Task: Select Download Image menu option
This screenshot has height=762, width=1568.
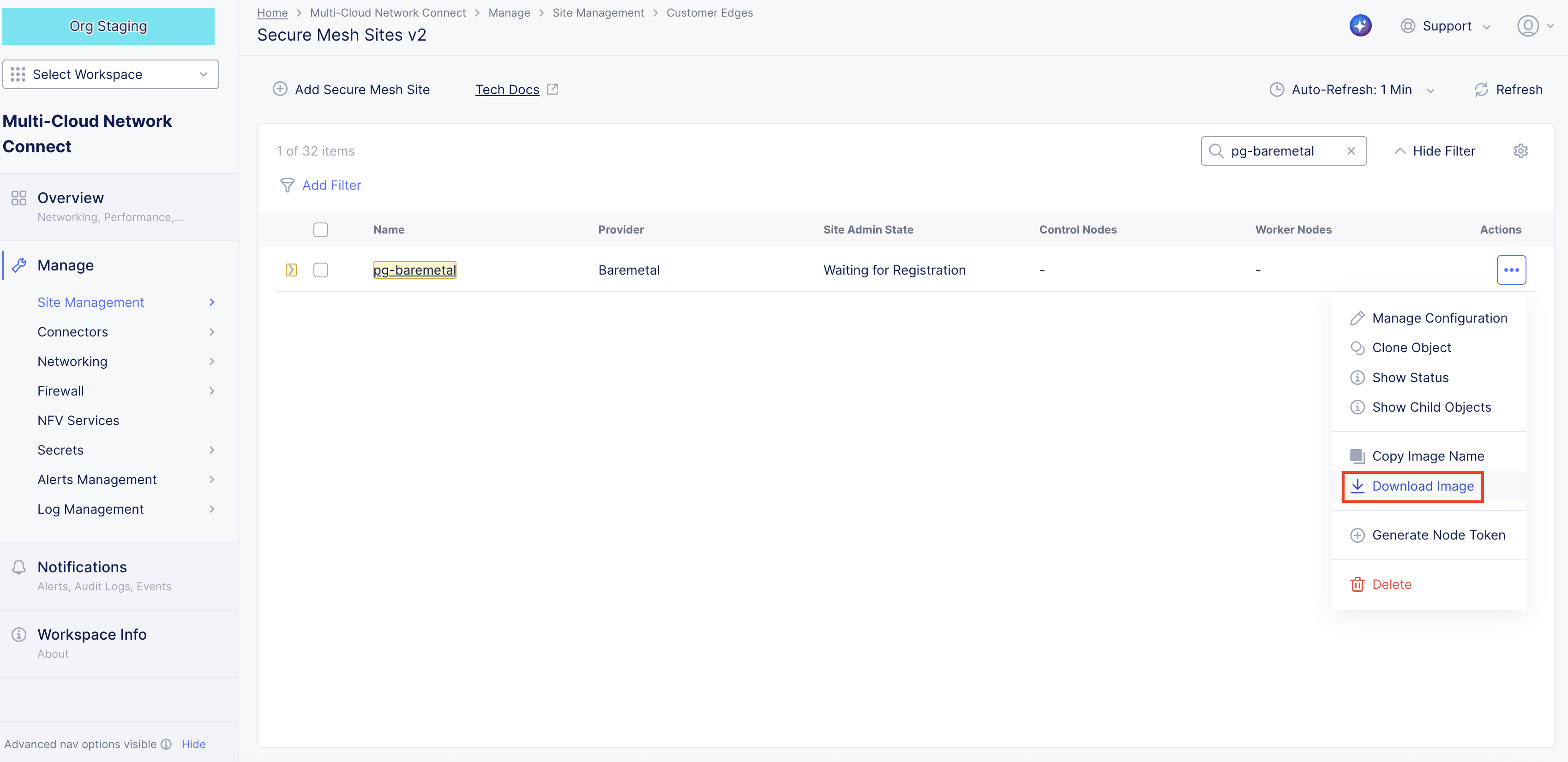Action: pos(1422,486)
